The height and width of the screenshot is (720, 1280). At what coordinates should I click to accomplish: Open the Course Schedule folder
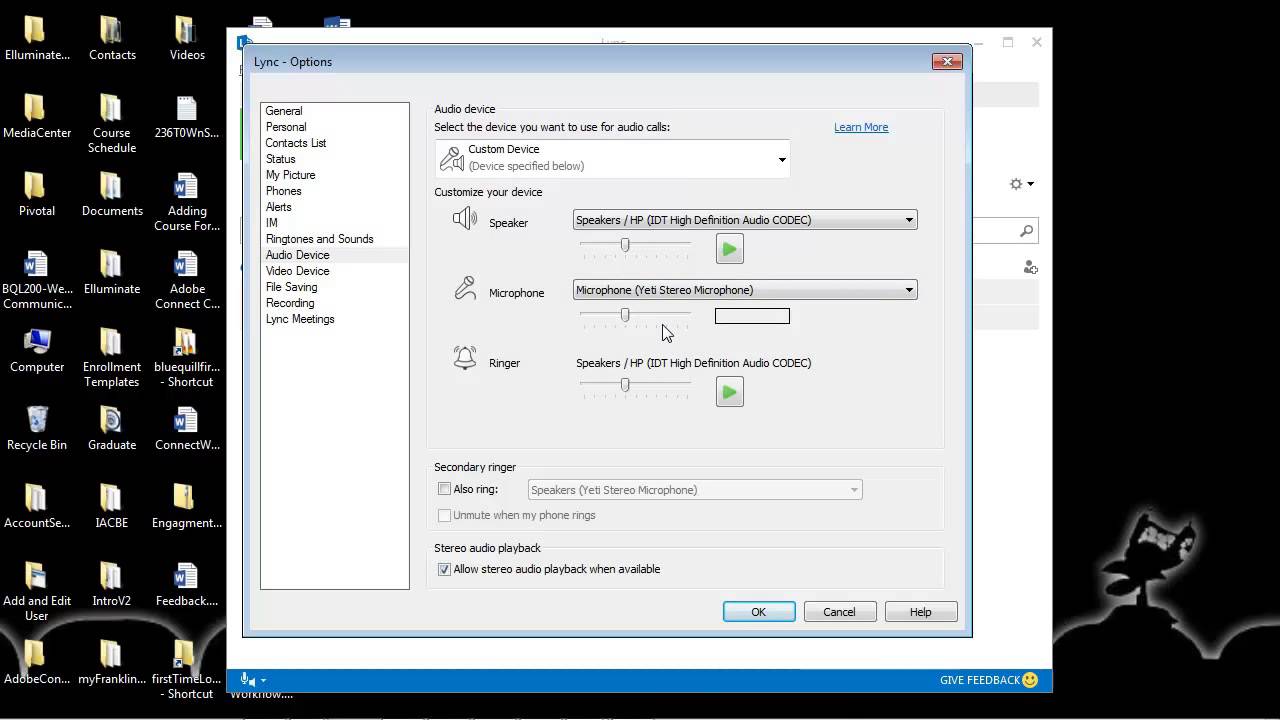[112, 124]
